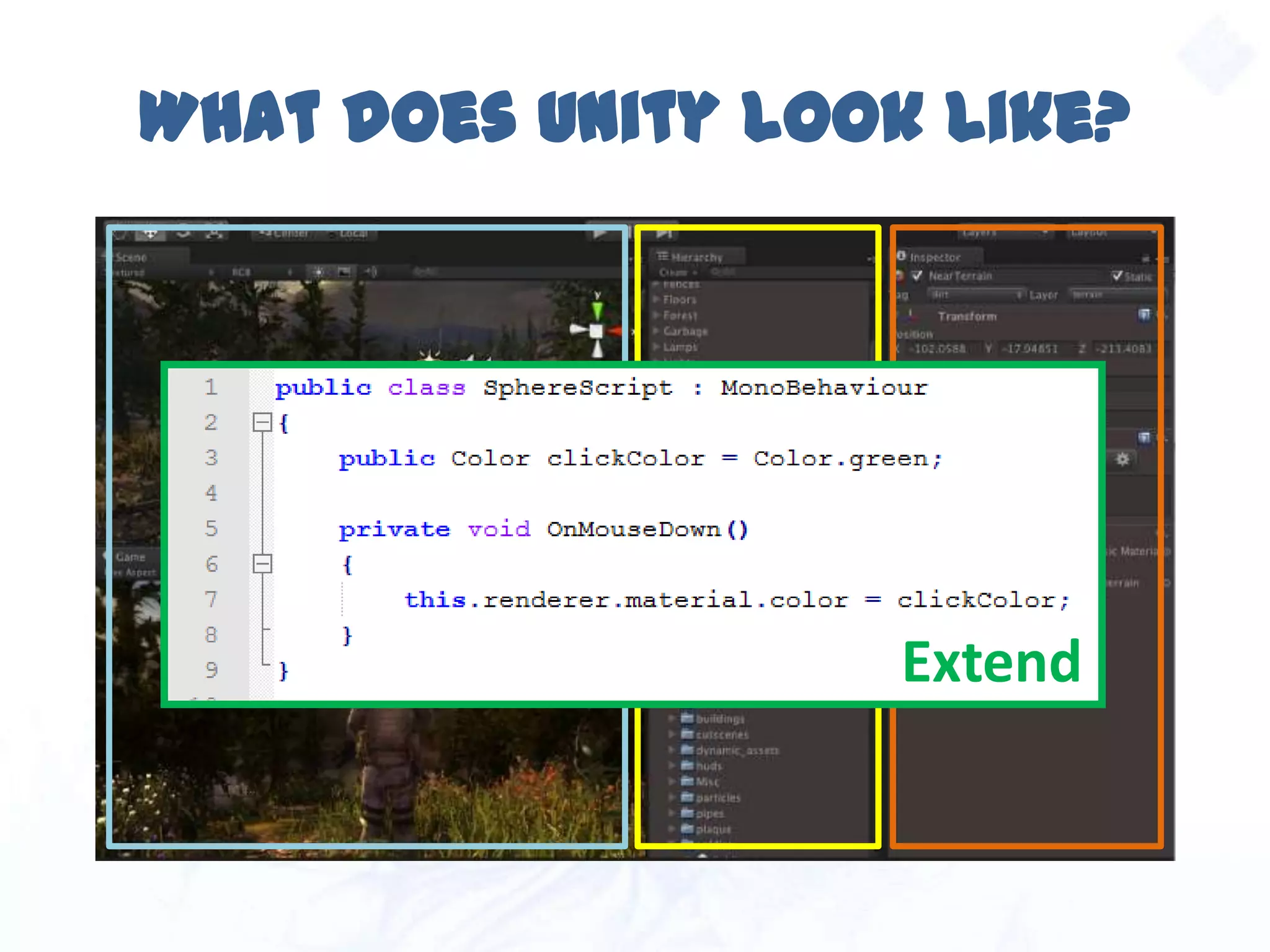The image size is (1270, 952).
Task: Click the Inspector tab info icon
Action: [902, 255]
